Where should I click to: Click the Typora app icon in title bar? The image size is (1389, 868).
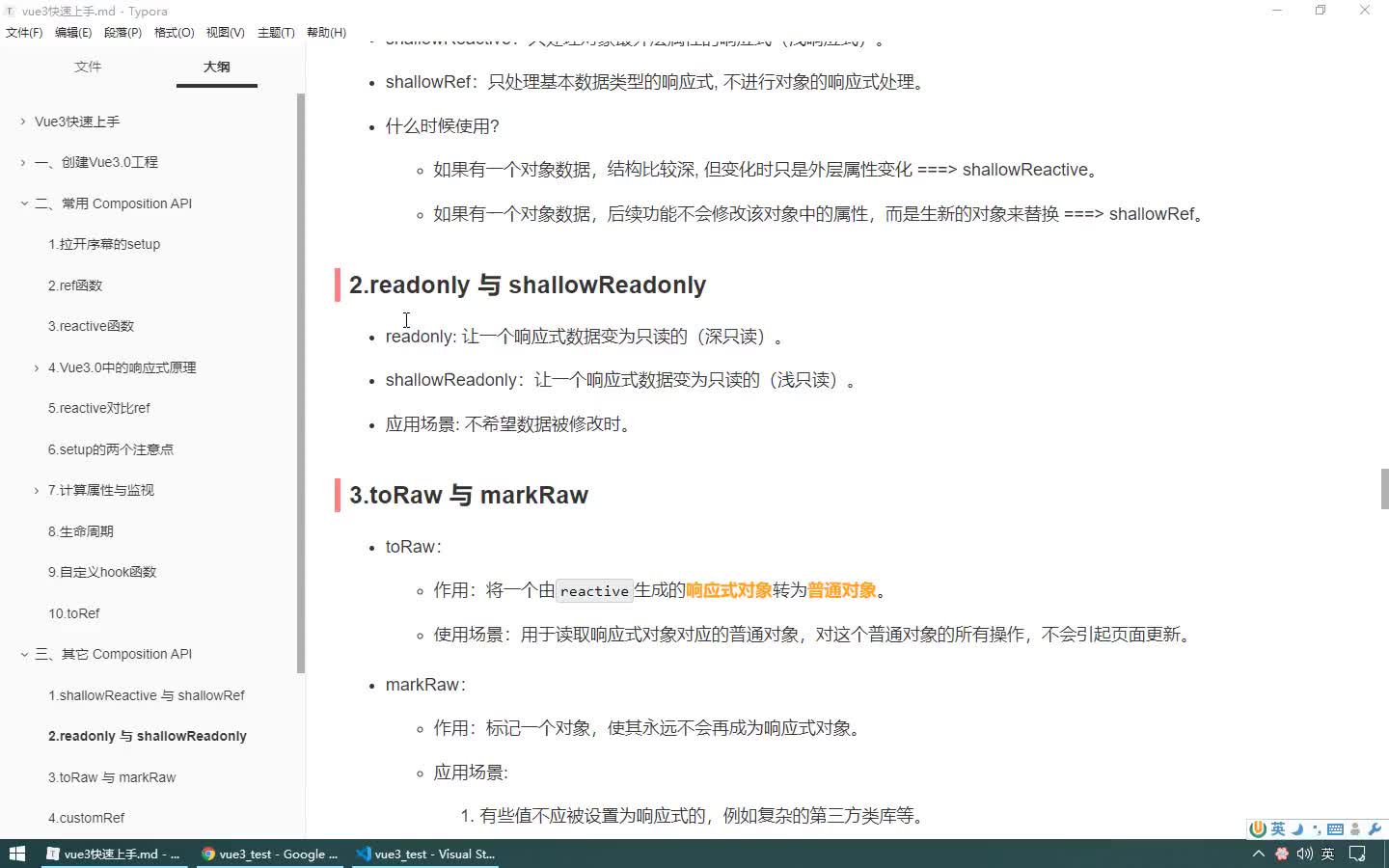pos(11,12)
